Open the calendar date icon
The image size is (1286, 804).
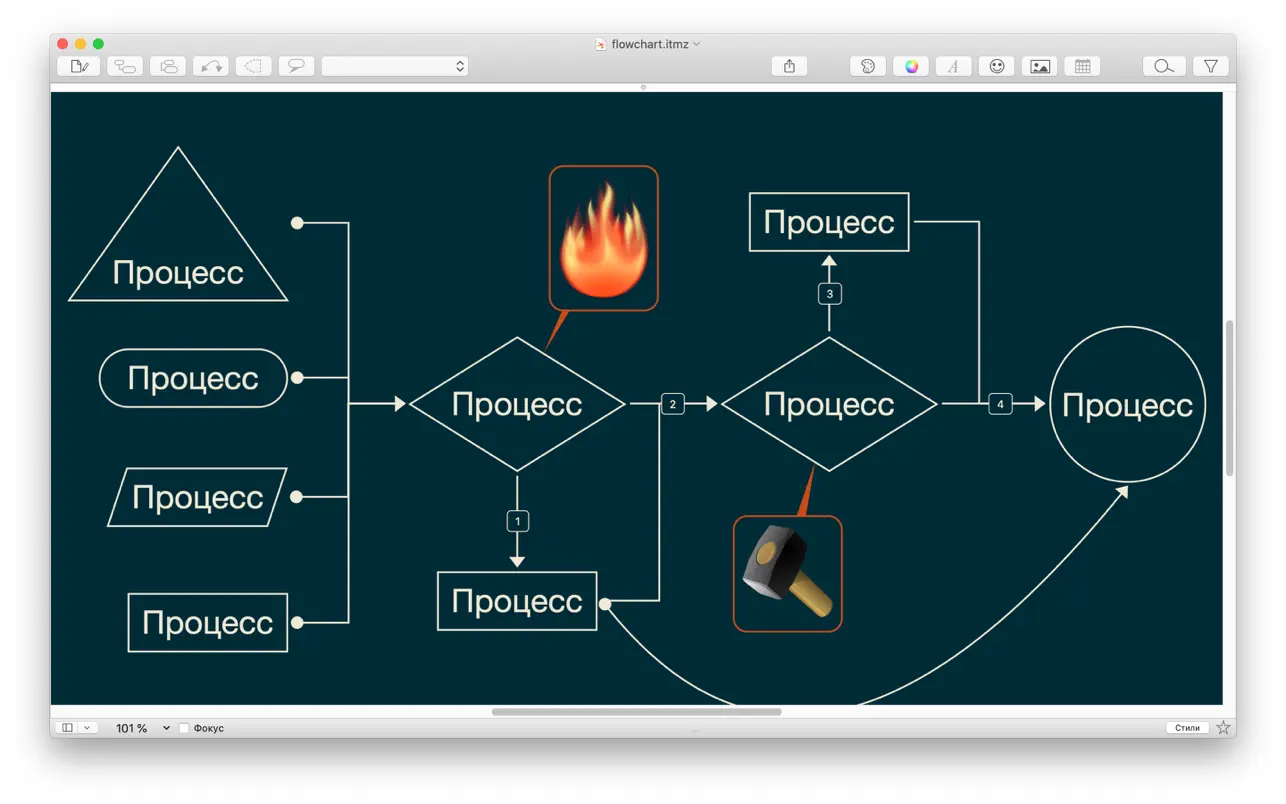1082,67
